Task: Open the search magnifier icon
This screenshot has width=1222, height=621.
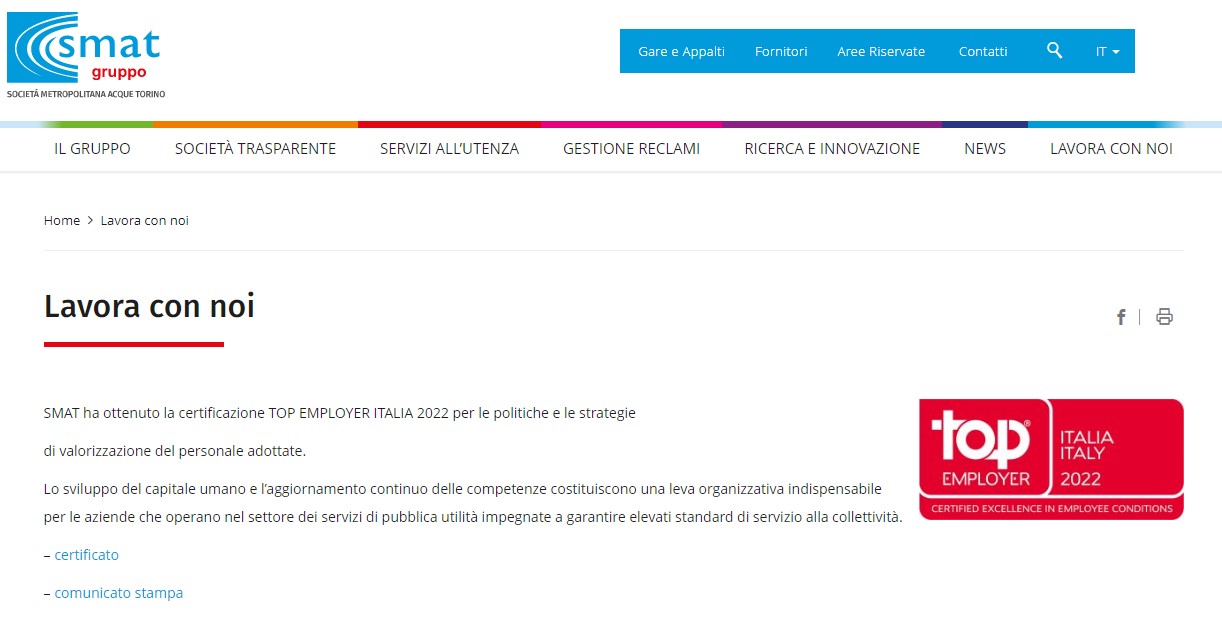Action: 1054,51
